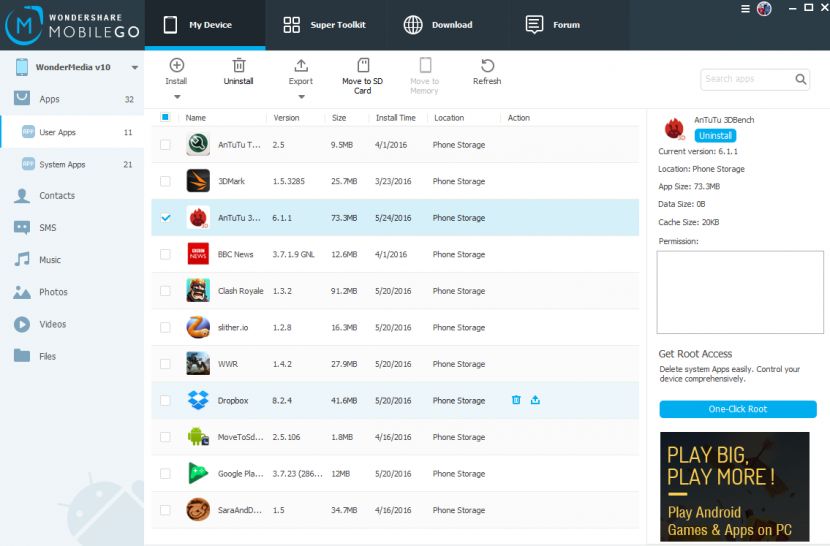Click the Play Big Play More ad banner
830x546 pixels.
(735, 487)
